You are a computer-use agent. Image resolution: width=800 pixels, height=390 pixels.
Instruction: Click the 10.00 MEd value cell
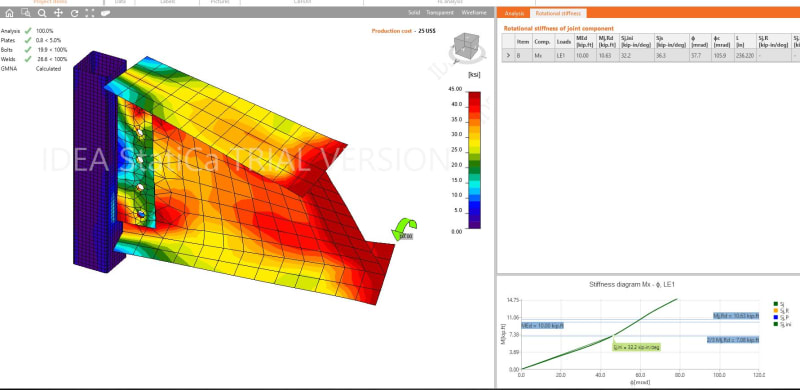pos(585,55)
